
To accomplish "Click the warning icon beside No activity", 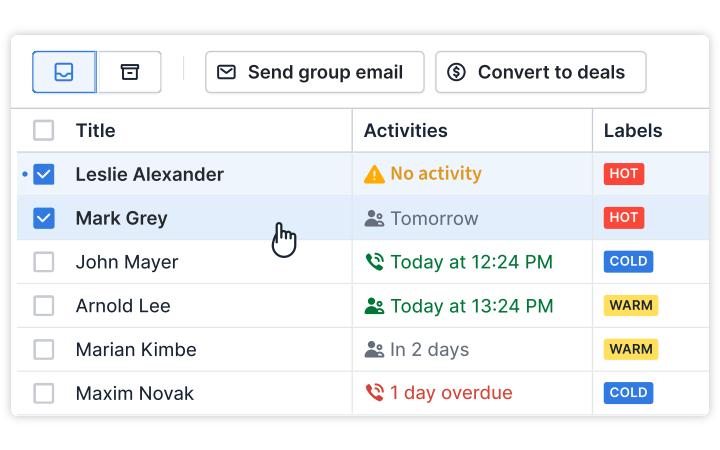I will [x=374, y=174].
